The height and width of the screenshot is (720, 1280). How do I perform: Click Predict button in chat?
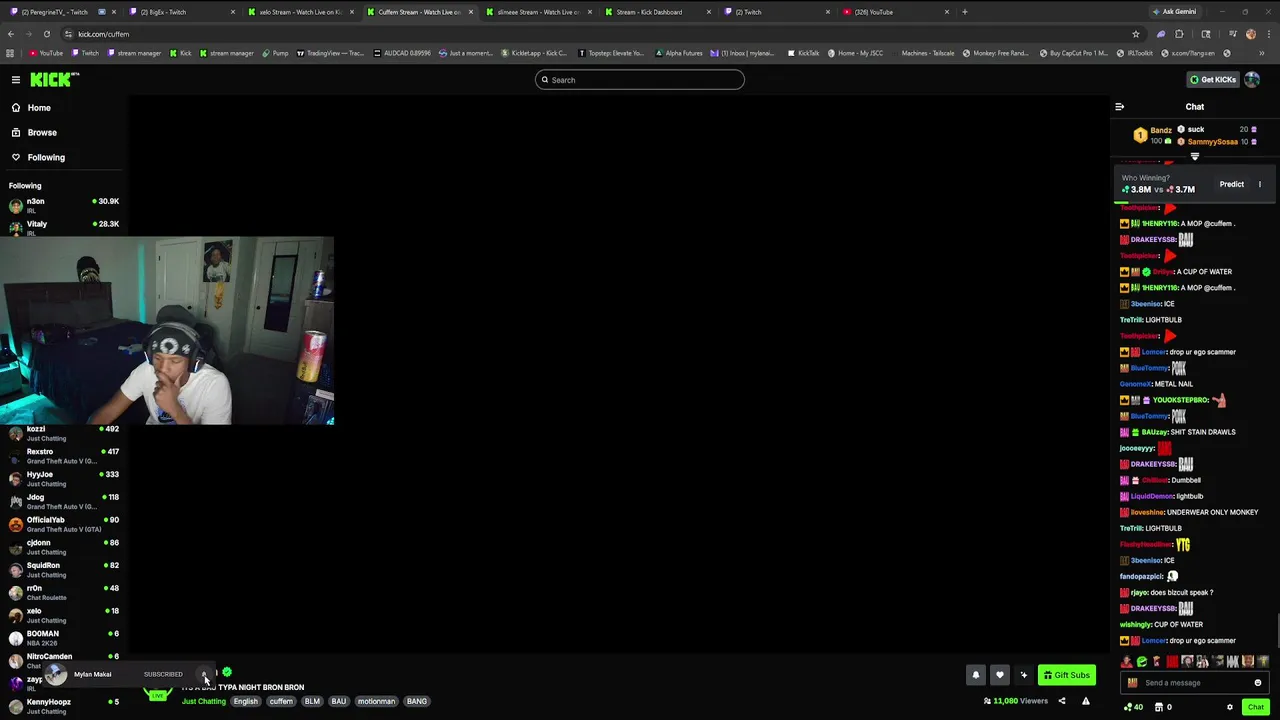1231,184
